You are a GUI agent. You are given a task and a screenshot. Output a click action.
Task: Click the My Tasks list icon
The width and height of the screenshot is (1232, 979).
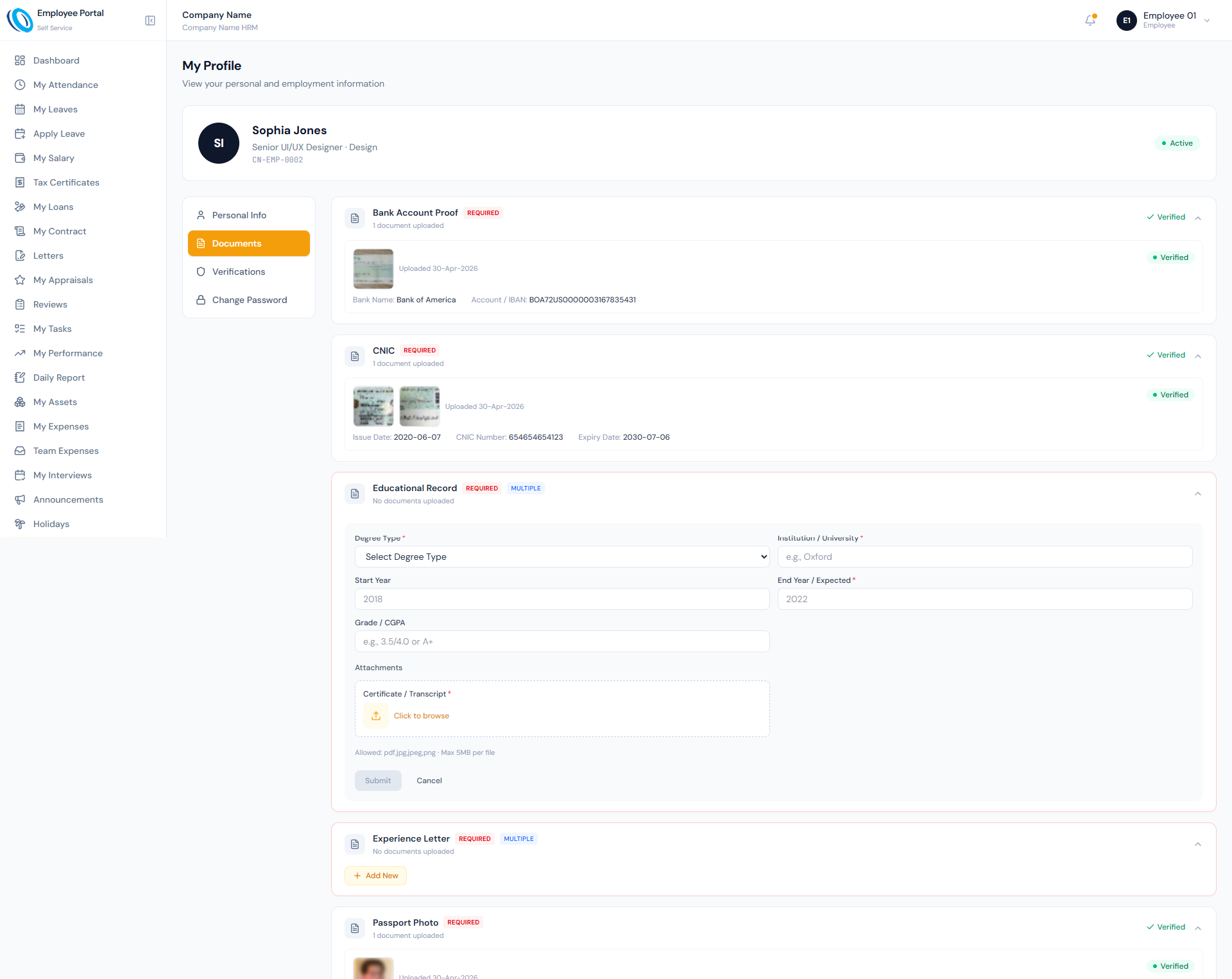20,329
